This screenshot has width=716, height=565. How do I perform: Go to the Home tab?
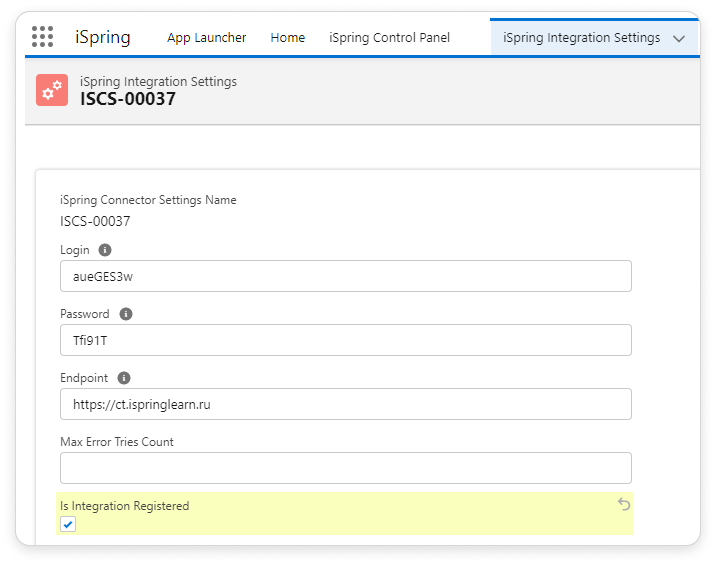[287, 38]
